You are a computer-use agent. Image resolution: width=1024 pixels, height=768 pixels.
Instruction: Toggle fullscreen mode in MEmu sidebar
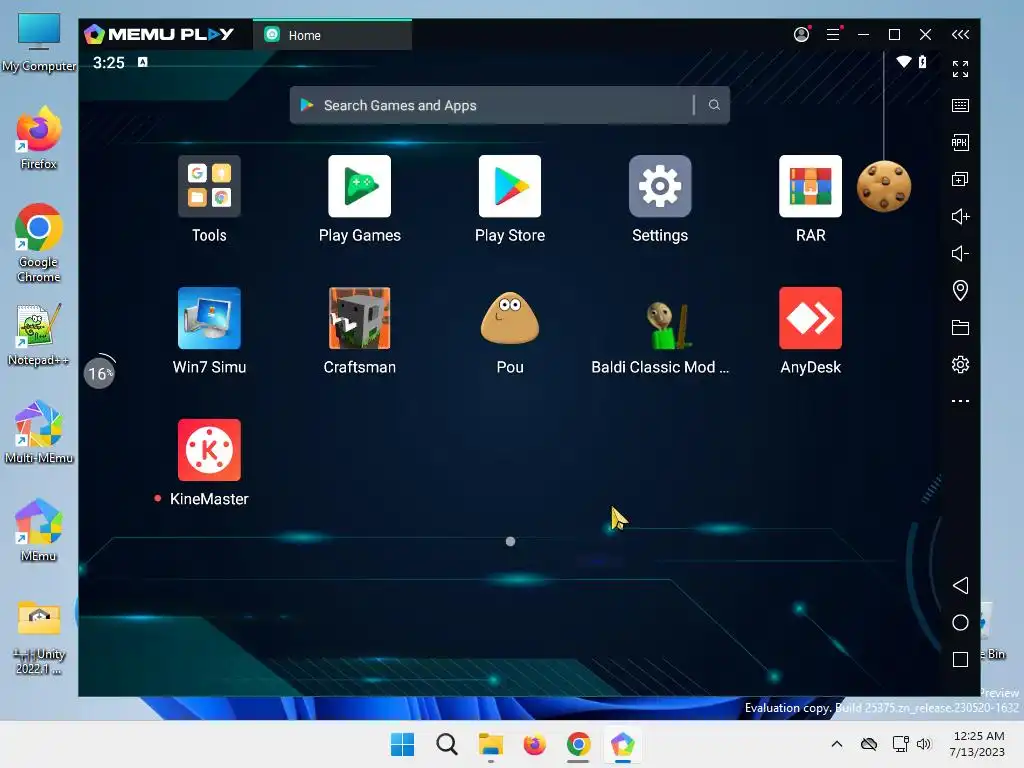point(960,69)
